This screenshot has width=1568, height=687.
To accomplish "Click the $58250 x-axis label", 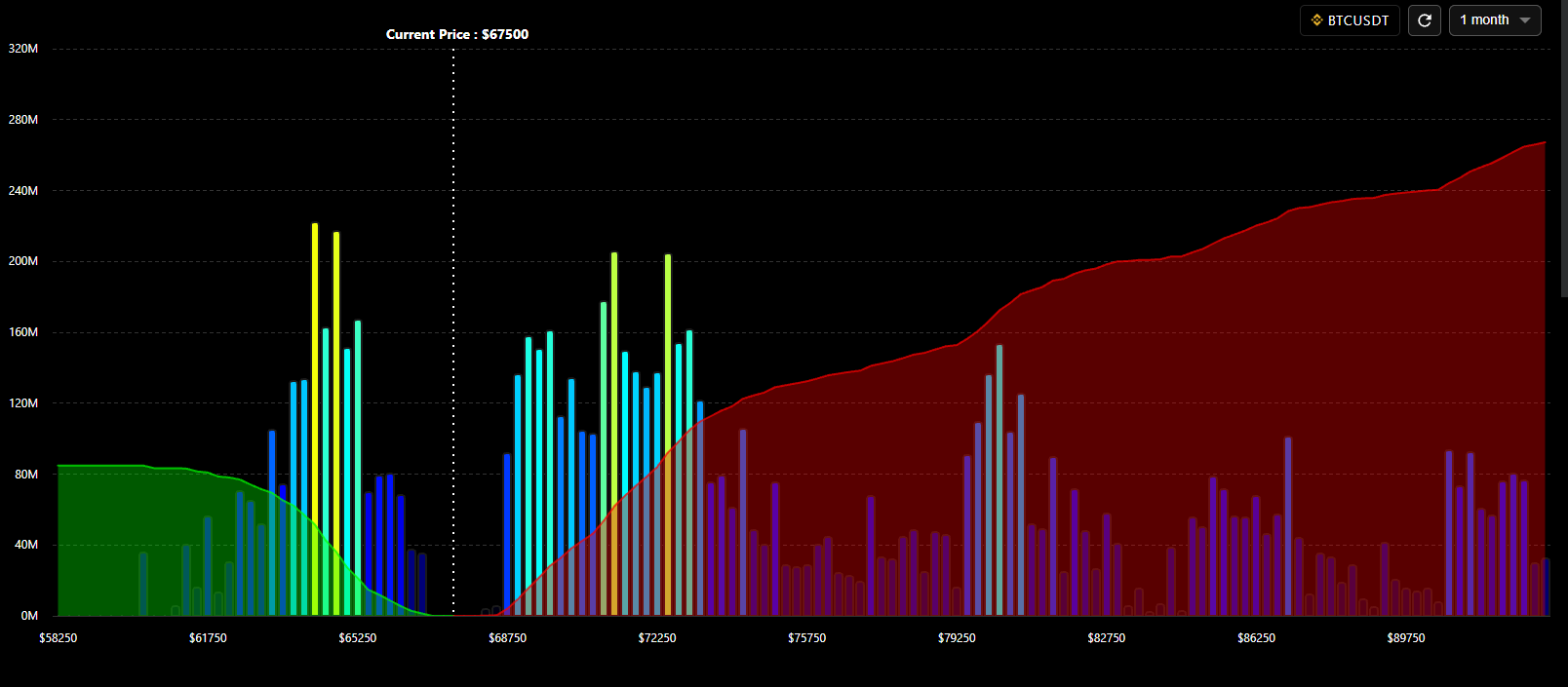I will (x=59, y=638).
